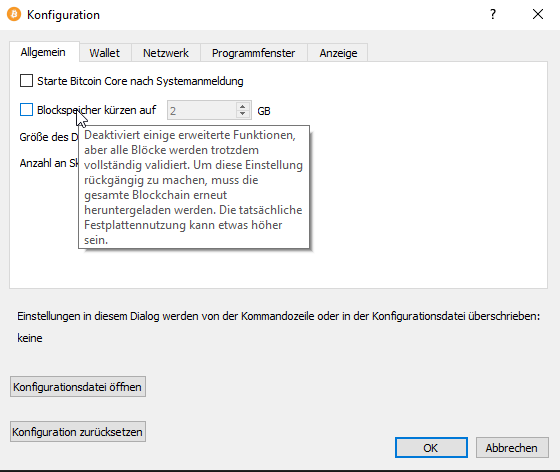Confirm settings with OK button
Image resolution: width=560 pixels, height=472 pixels.
coord(431,448)
